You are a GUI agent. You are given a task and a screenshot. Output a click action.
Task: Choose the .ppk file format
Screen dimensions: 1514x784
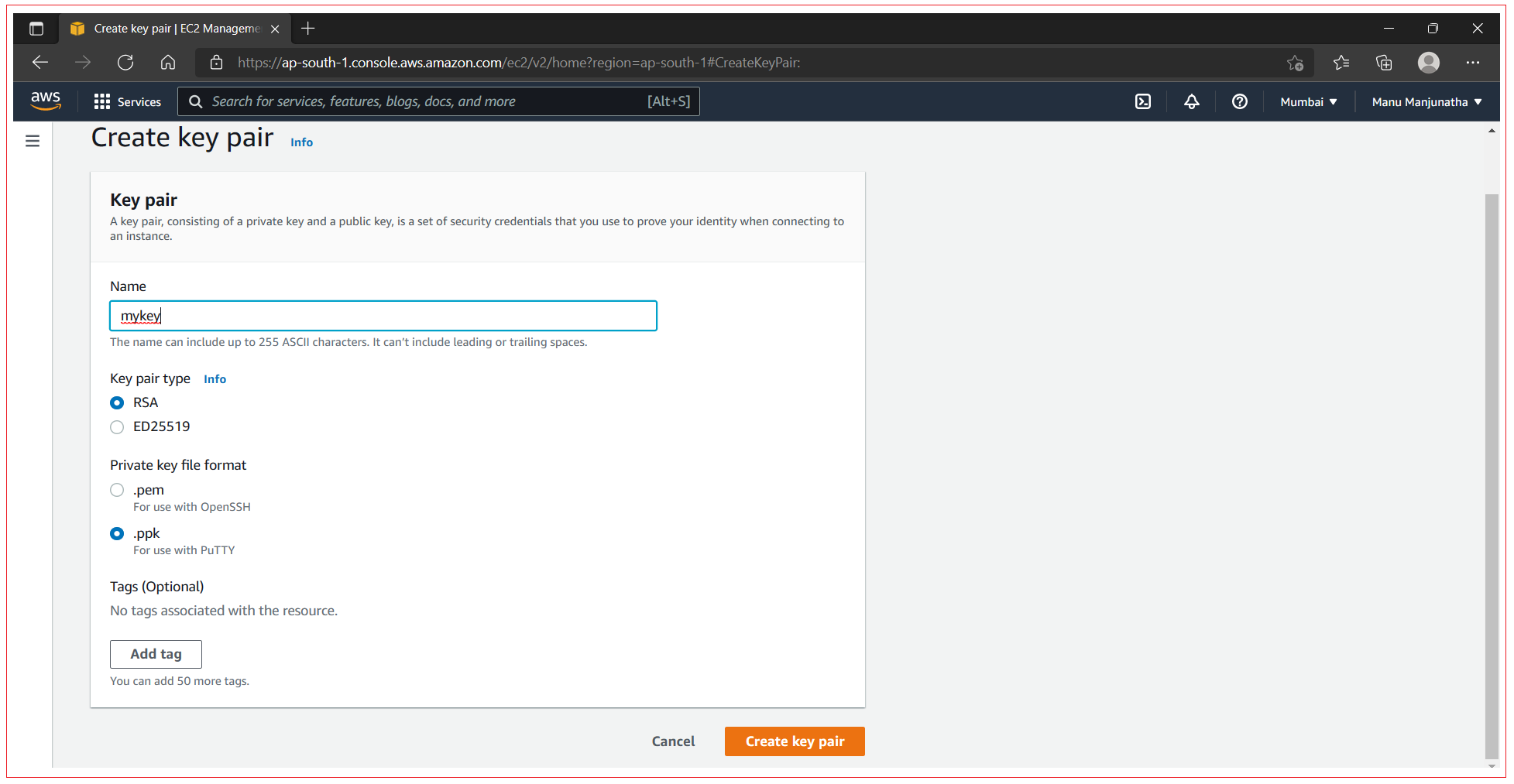117,534
